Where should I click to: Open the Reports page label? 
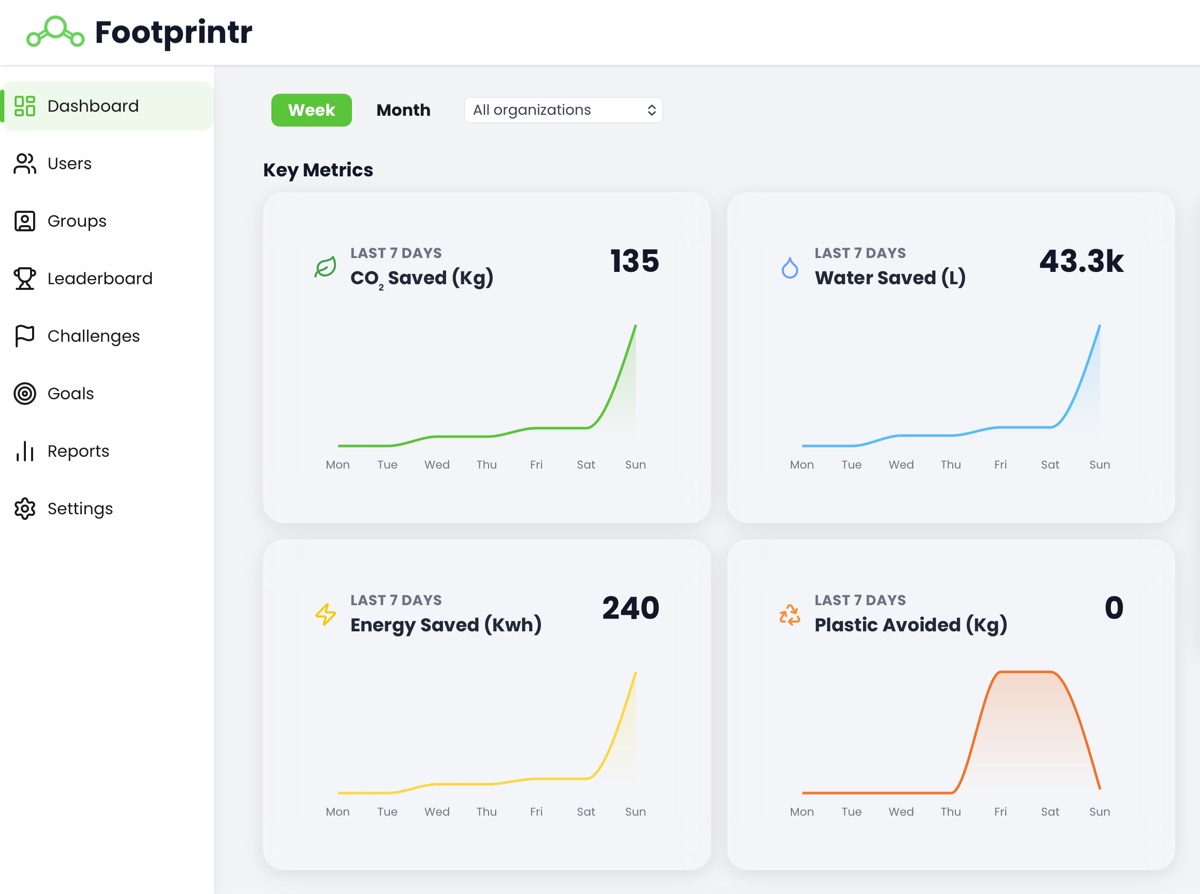(x=78, y=451)
